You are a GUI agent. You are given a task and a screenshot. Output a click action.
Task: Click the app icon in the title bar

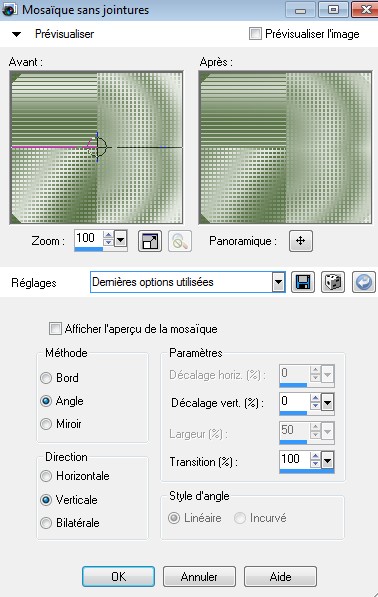pos(9,10)
